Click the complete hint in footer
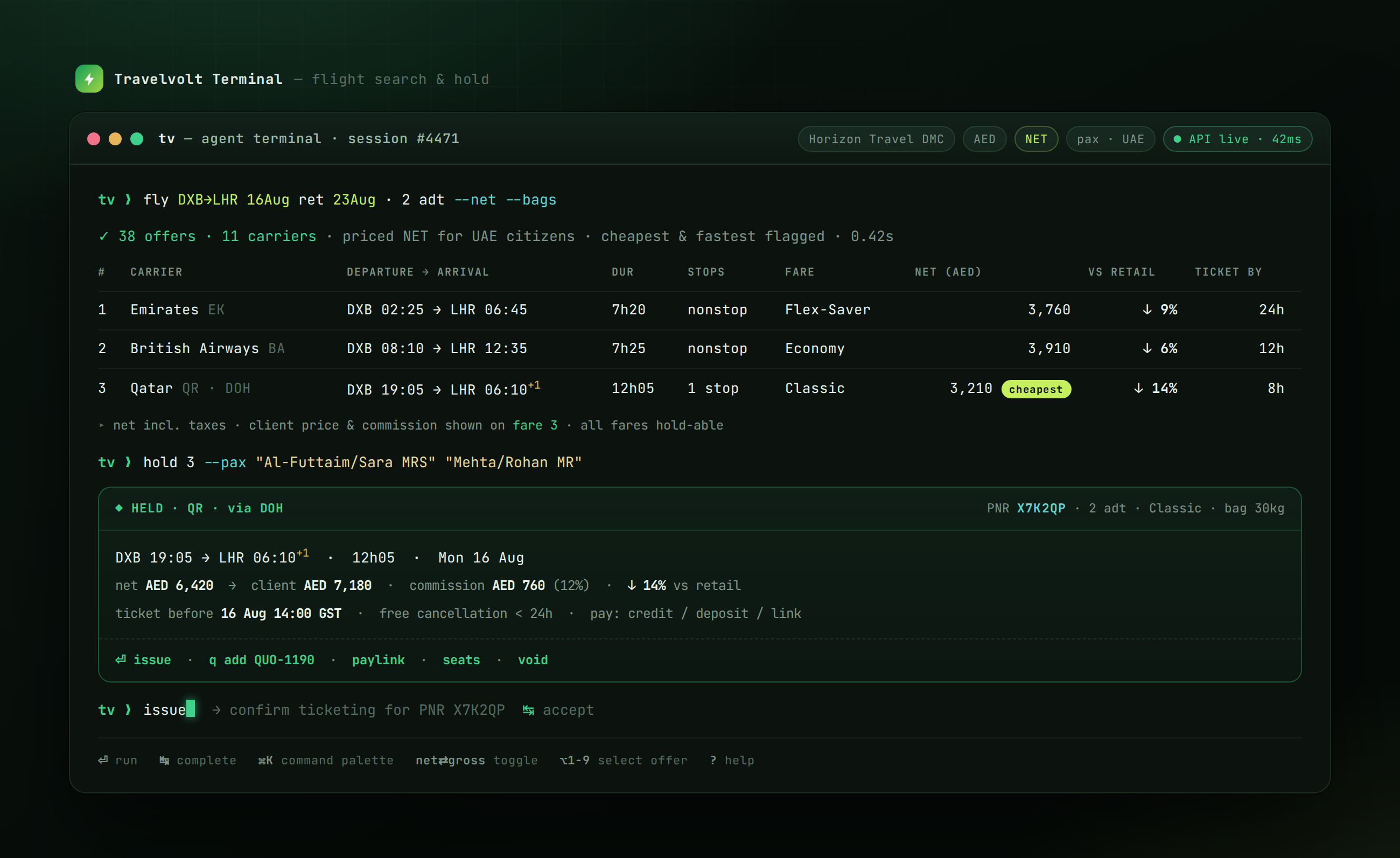Viewport: 1400px width, 858px height. click(x=198, y=761)
